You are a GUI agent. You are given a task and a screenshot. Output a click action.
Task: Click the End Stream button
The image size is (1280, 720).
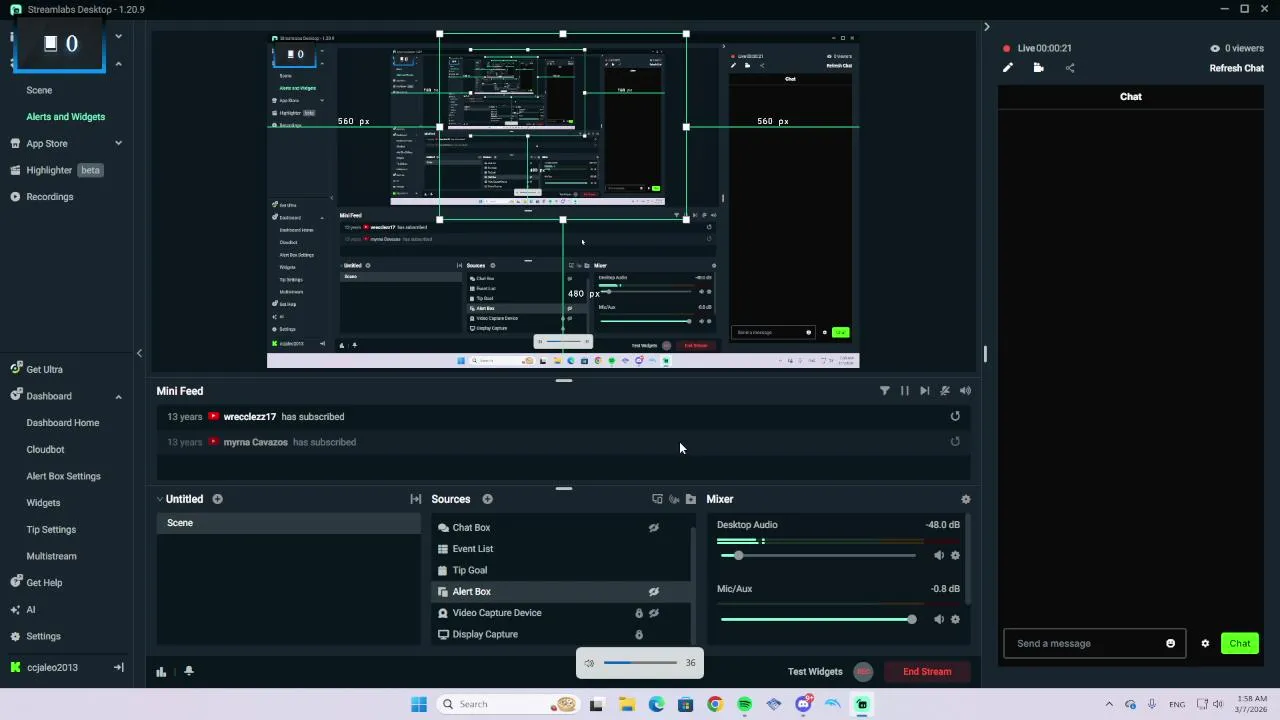[x=927, y=671]
